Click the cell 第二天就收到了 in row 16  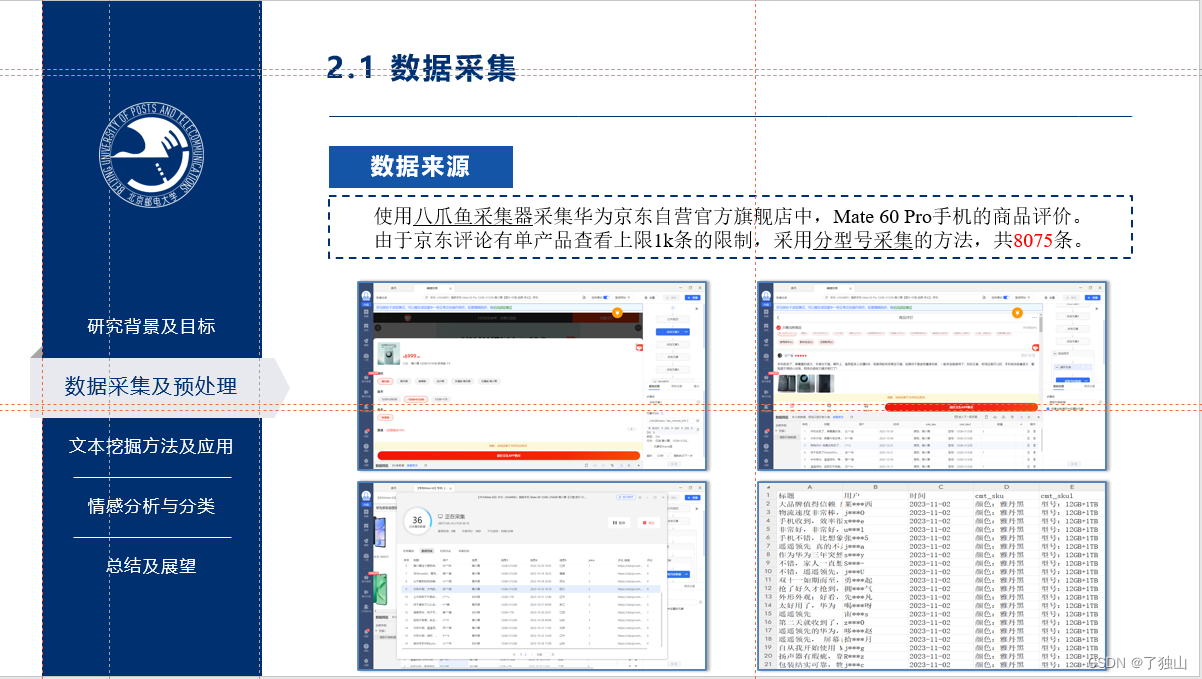coord(810,622)
